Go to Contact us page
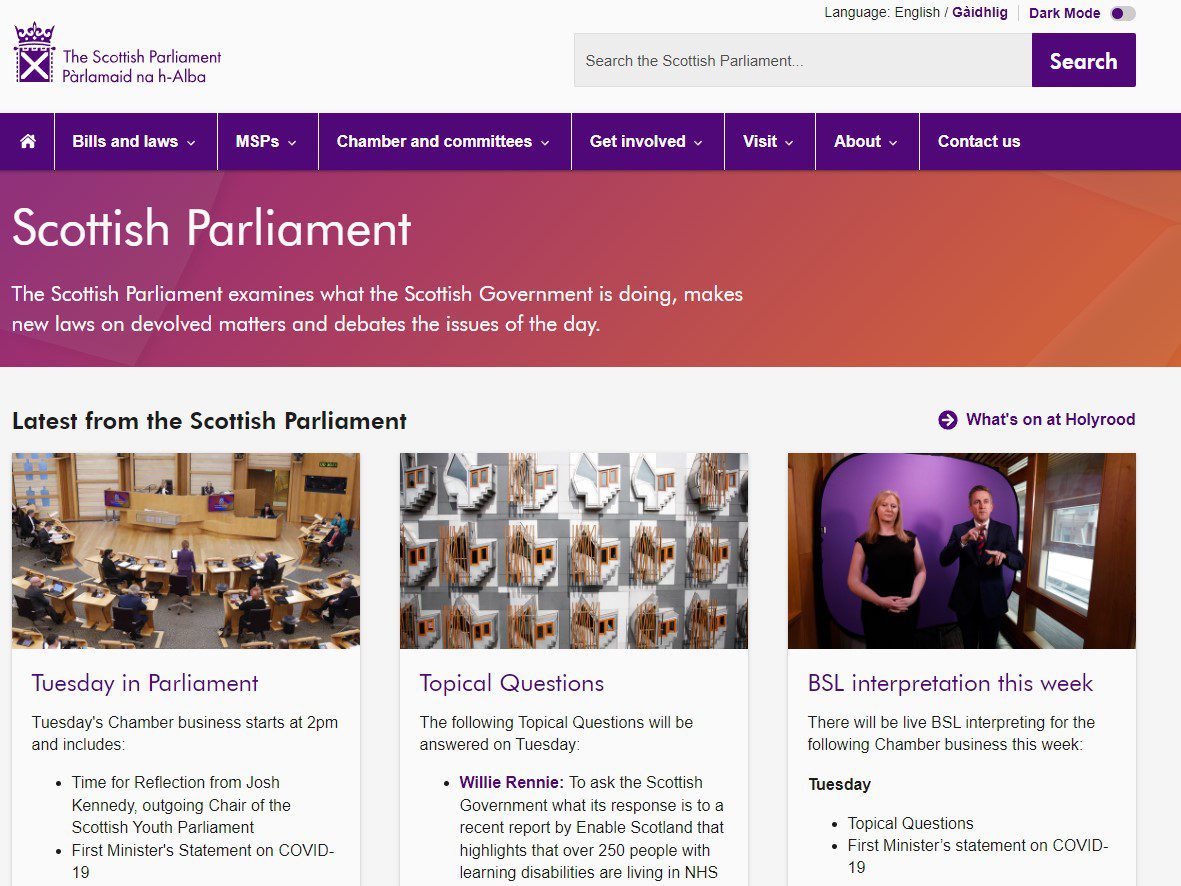The image size is (1181, 886). point(978,142)
